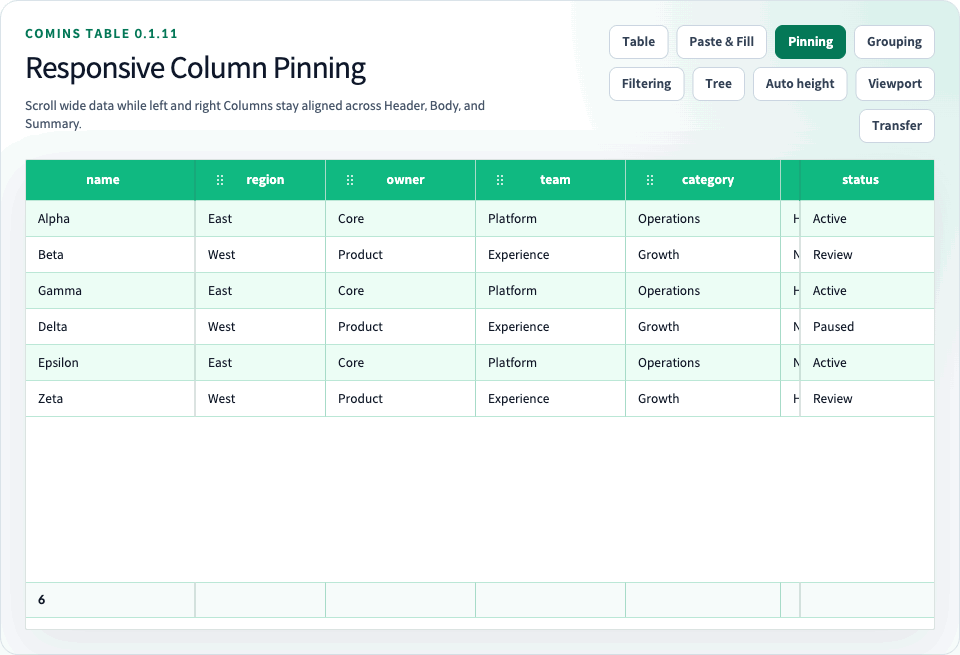Screen dimensions: 960x655
Task: Click the name column header
Action: (x=110, y=180)
